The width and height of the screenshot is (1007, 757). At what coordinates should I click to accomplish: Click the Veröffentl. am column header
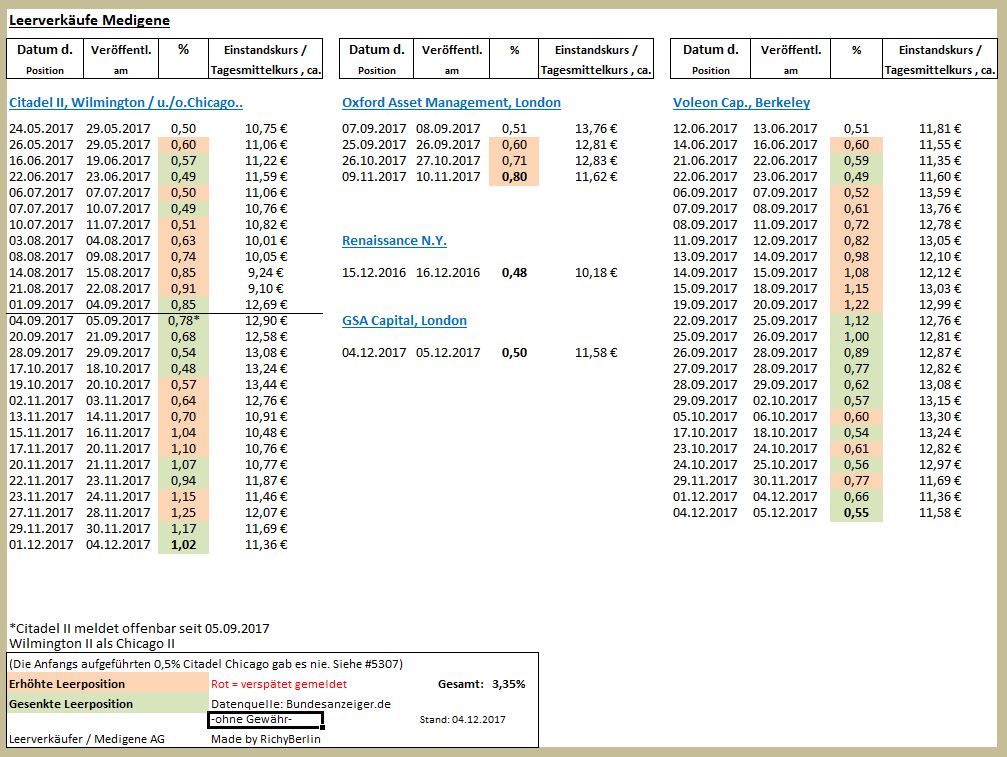(x=119, y=58)
